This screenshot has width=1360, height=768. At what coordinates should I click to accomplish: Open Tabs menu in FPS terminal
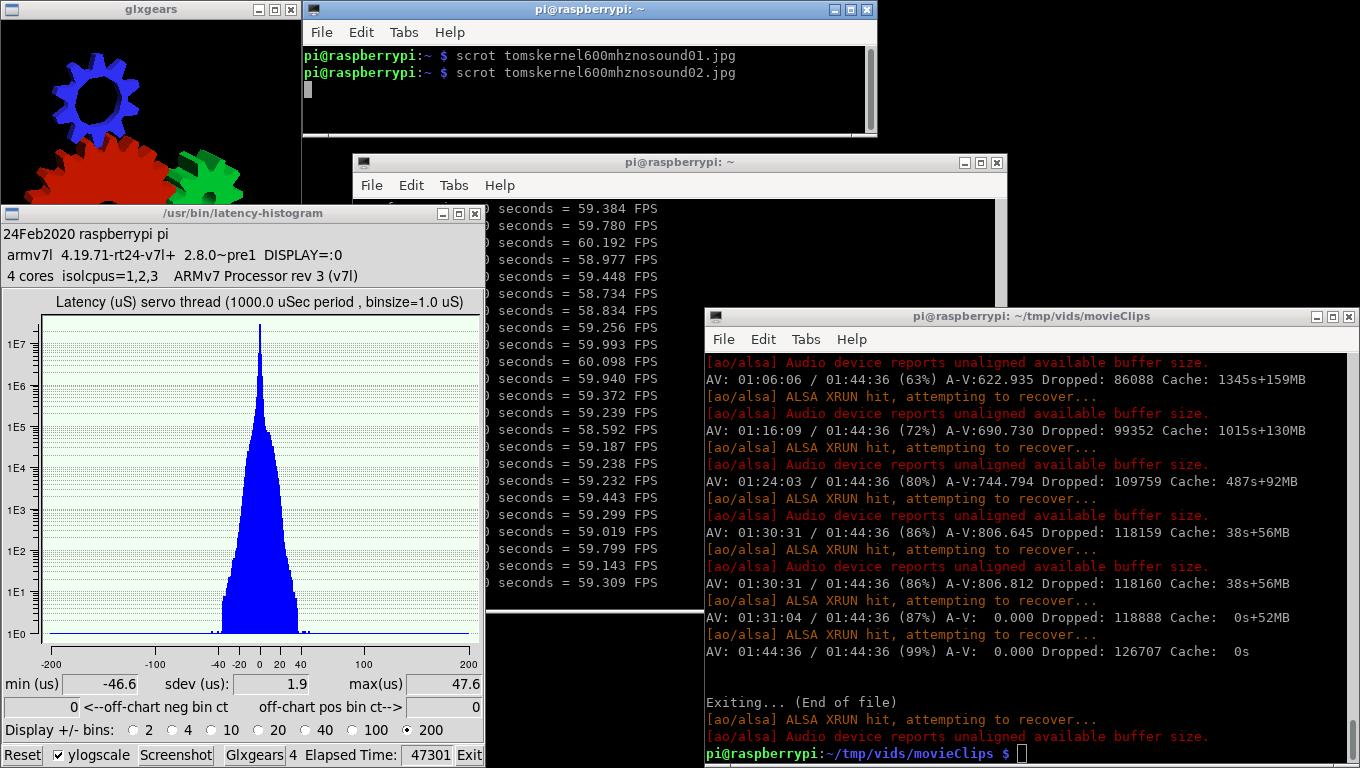454,186
